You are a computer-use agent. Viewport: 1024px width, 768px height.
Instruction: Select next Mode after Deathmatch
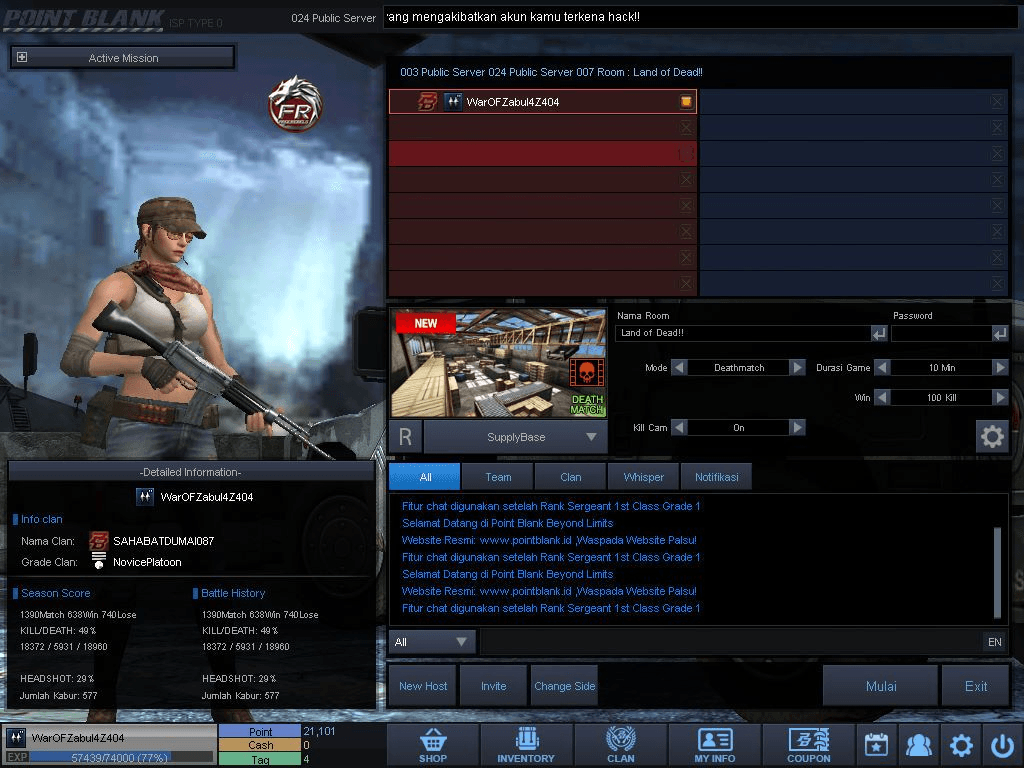797,368
